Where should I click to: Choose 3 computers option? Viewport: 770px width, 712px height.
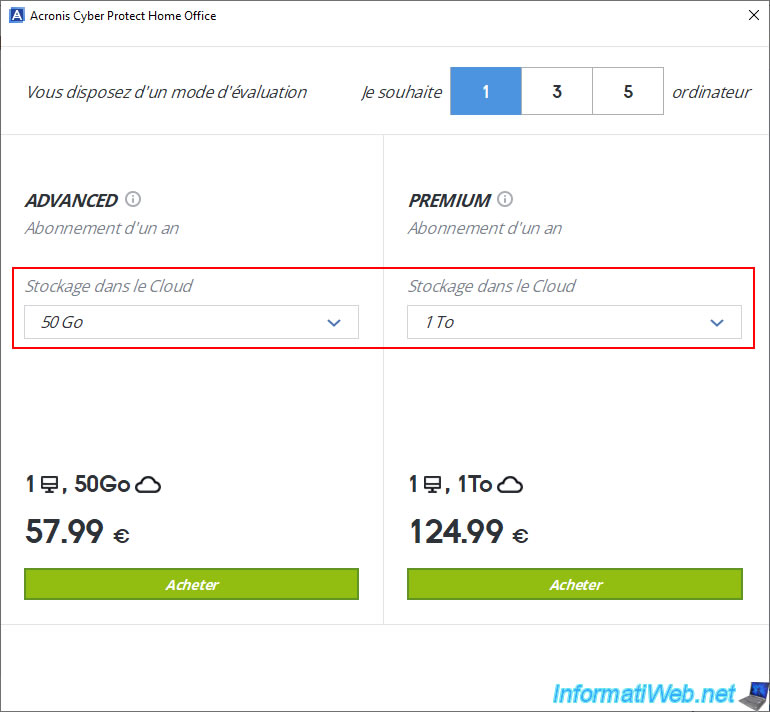click(x=557, y=92)
